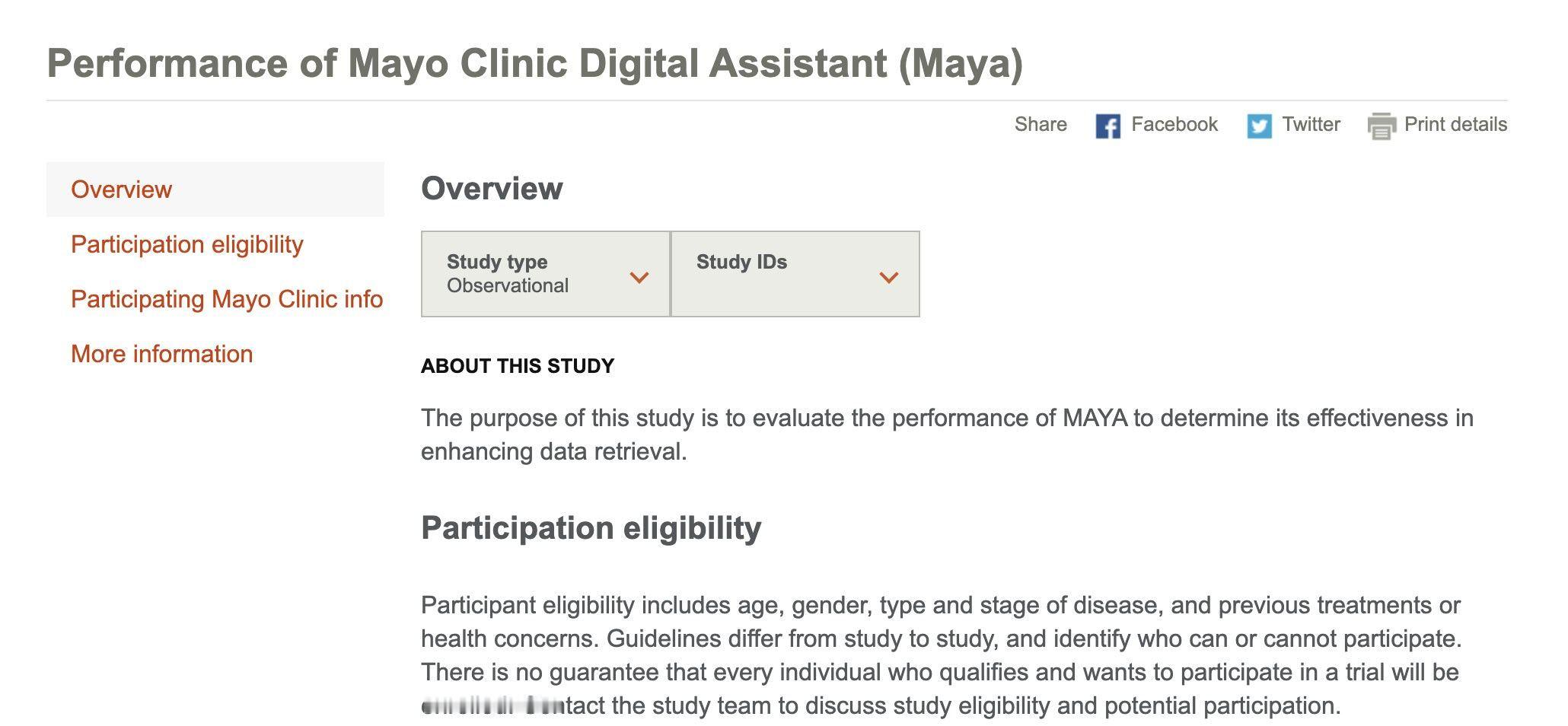Viewport: 1568px width, 726px height.
Task: Jump to More information section
Action: pos(162,354)
